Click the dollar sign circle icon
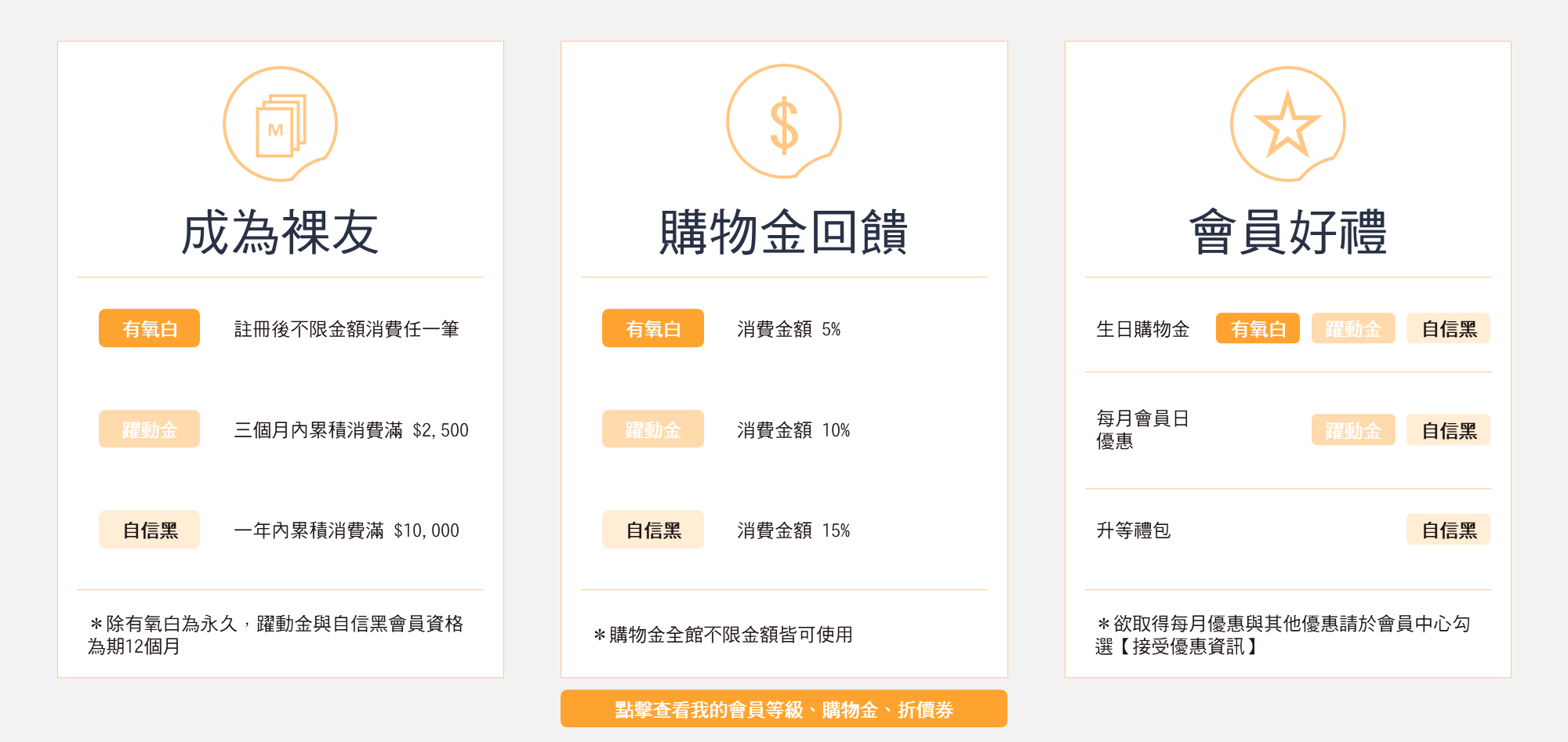The image size is (1568, 742). [x=784, y=123]
